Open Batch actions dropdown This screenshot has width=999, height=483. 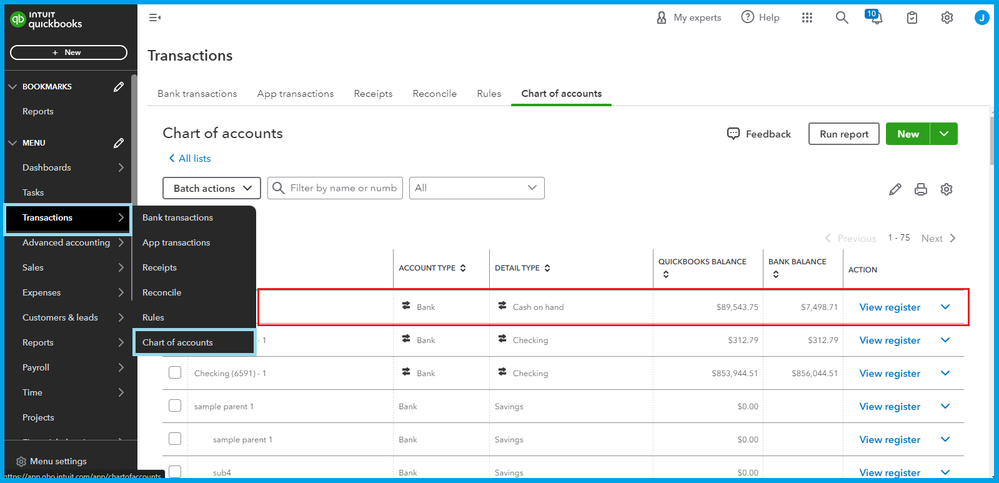212,189
